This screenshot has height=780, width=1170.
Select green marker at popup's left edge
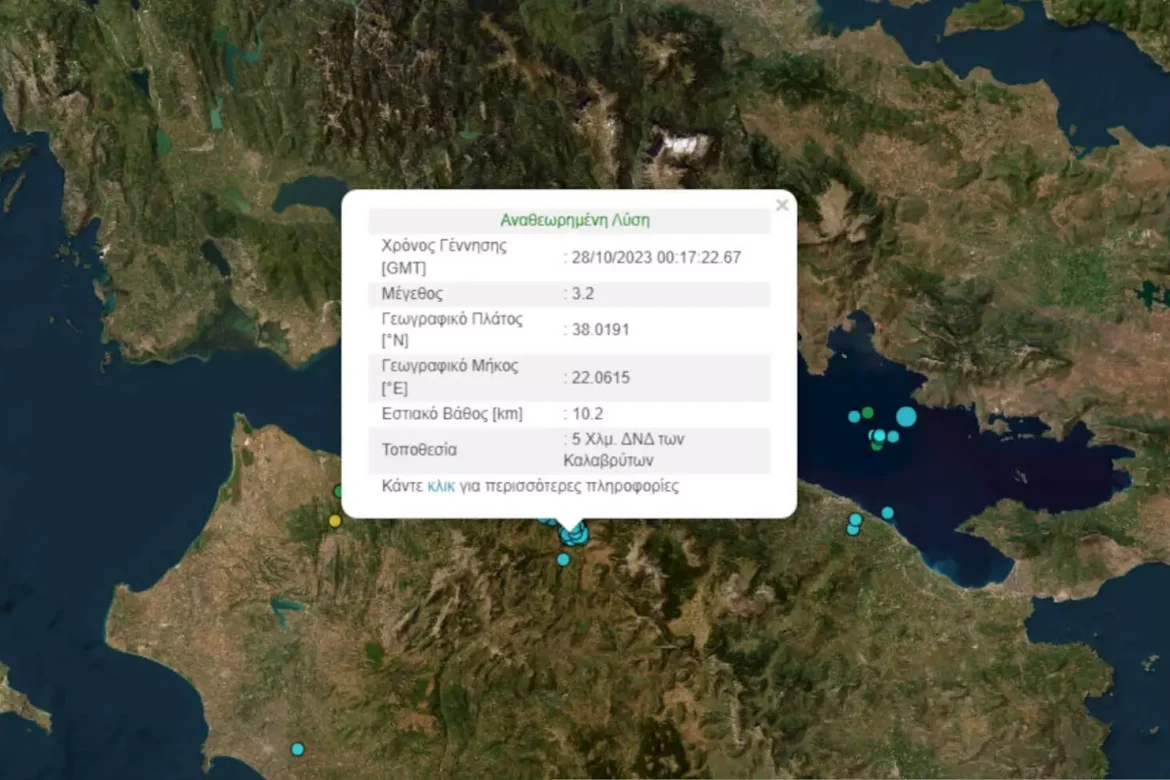pyautogui.click(x=339, y=491)
